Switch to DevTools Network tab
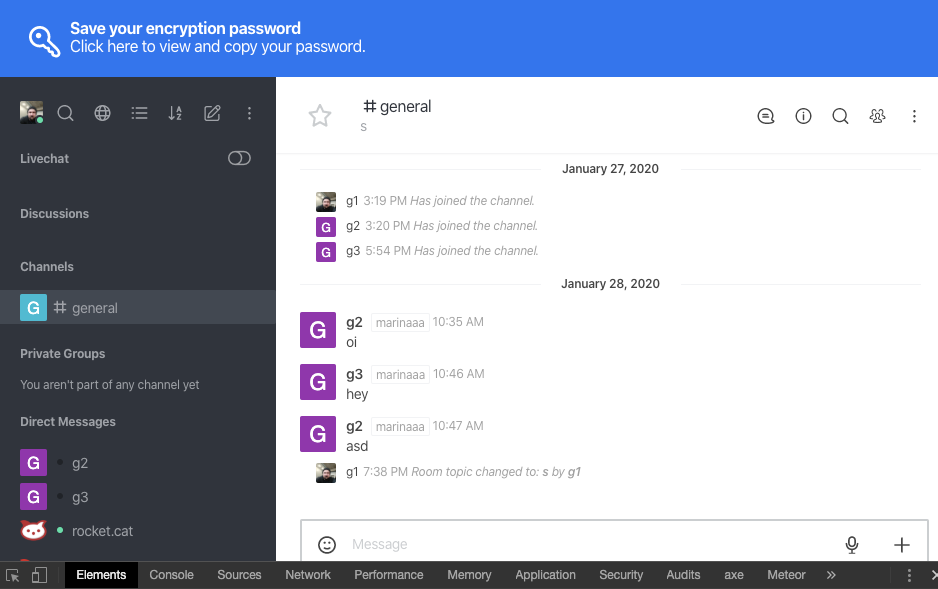The height and width of the screenshot is (589, 938). [x=308, y=575]
